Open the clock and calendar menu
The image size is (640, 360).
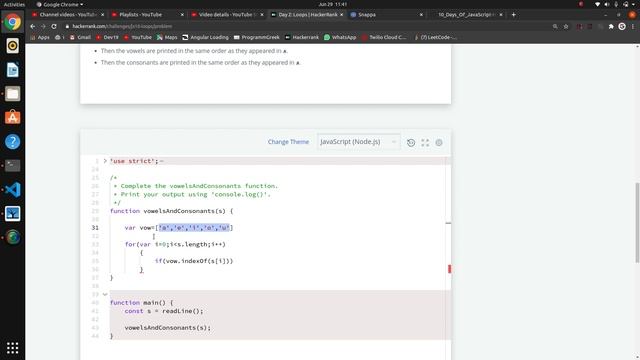tap(333, 4)
